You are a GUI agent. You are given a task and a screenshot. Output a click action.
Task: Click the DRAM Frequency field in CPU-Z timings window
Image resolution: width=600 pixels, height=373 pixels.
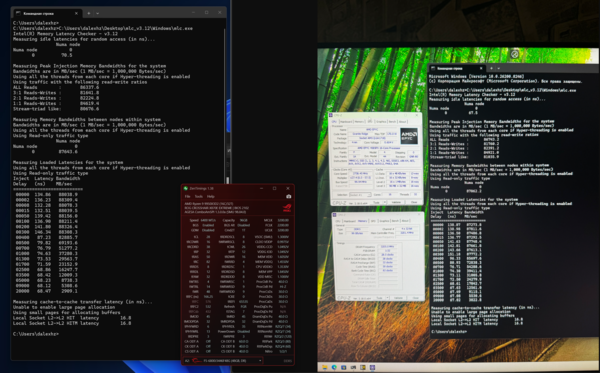(x=388, y=247)
